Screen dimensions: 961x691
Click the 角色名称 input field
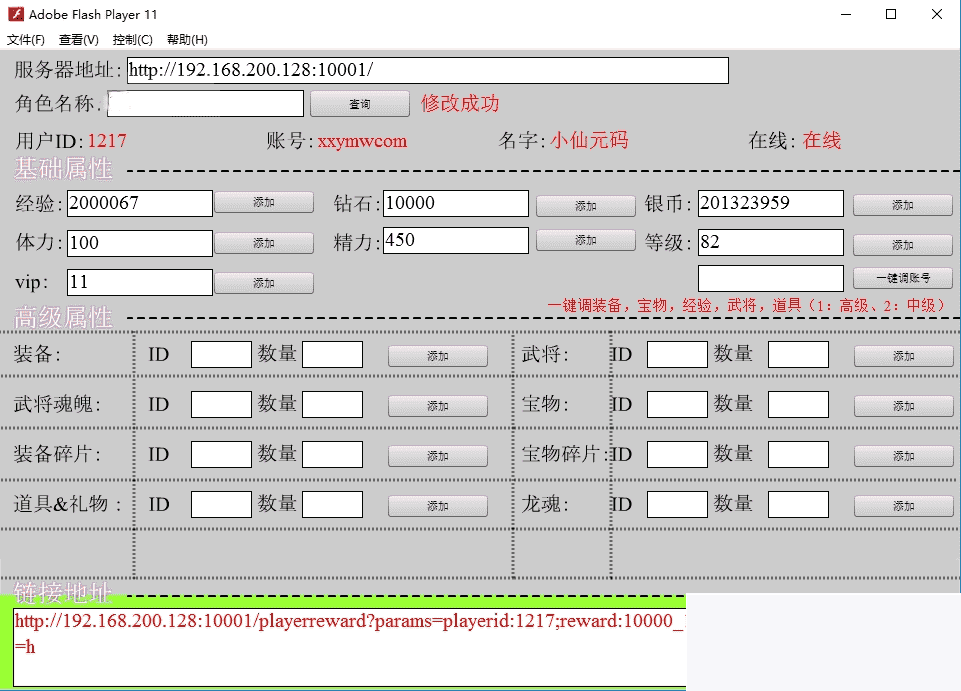(205, 104)
